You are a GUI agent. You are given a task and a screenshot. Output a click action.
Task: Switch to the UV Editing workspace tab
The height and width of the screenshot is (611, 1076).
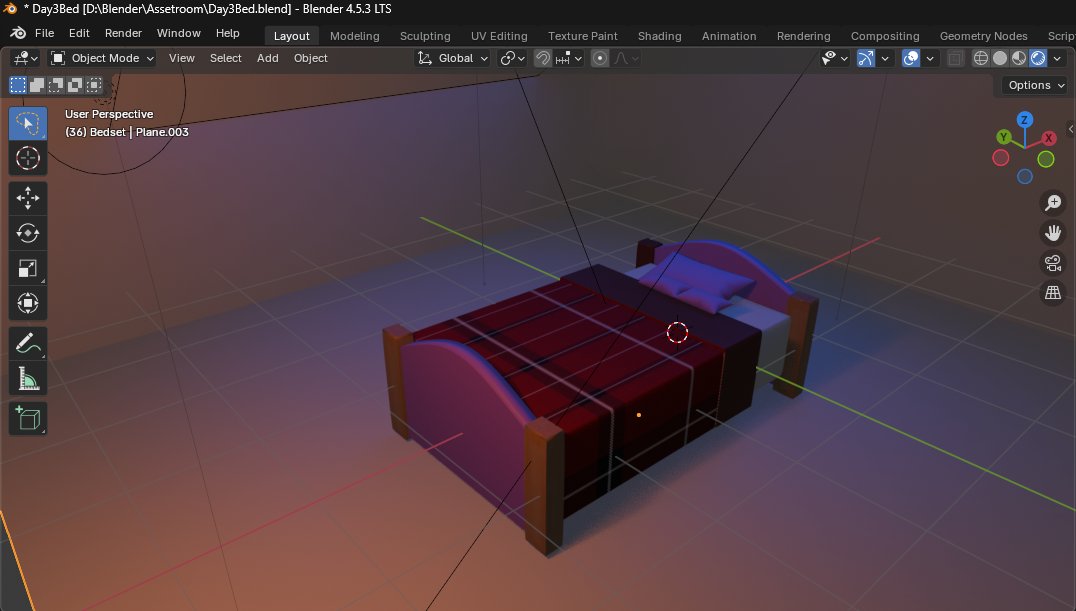499,36
